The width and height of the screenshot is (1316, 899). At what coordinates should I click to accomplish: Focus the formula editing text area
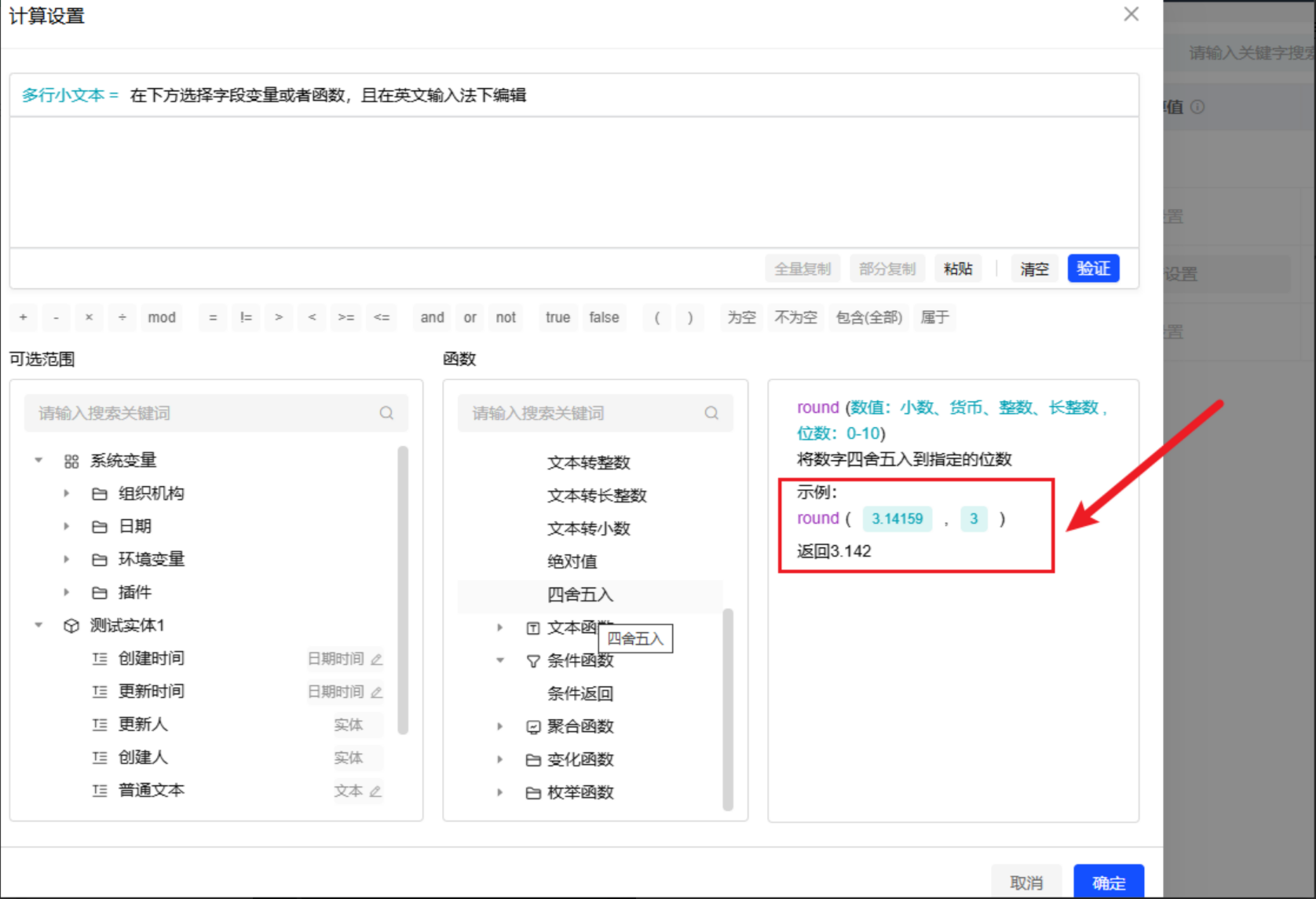coord(573,182)
